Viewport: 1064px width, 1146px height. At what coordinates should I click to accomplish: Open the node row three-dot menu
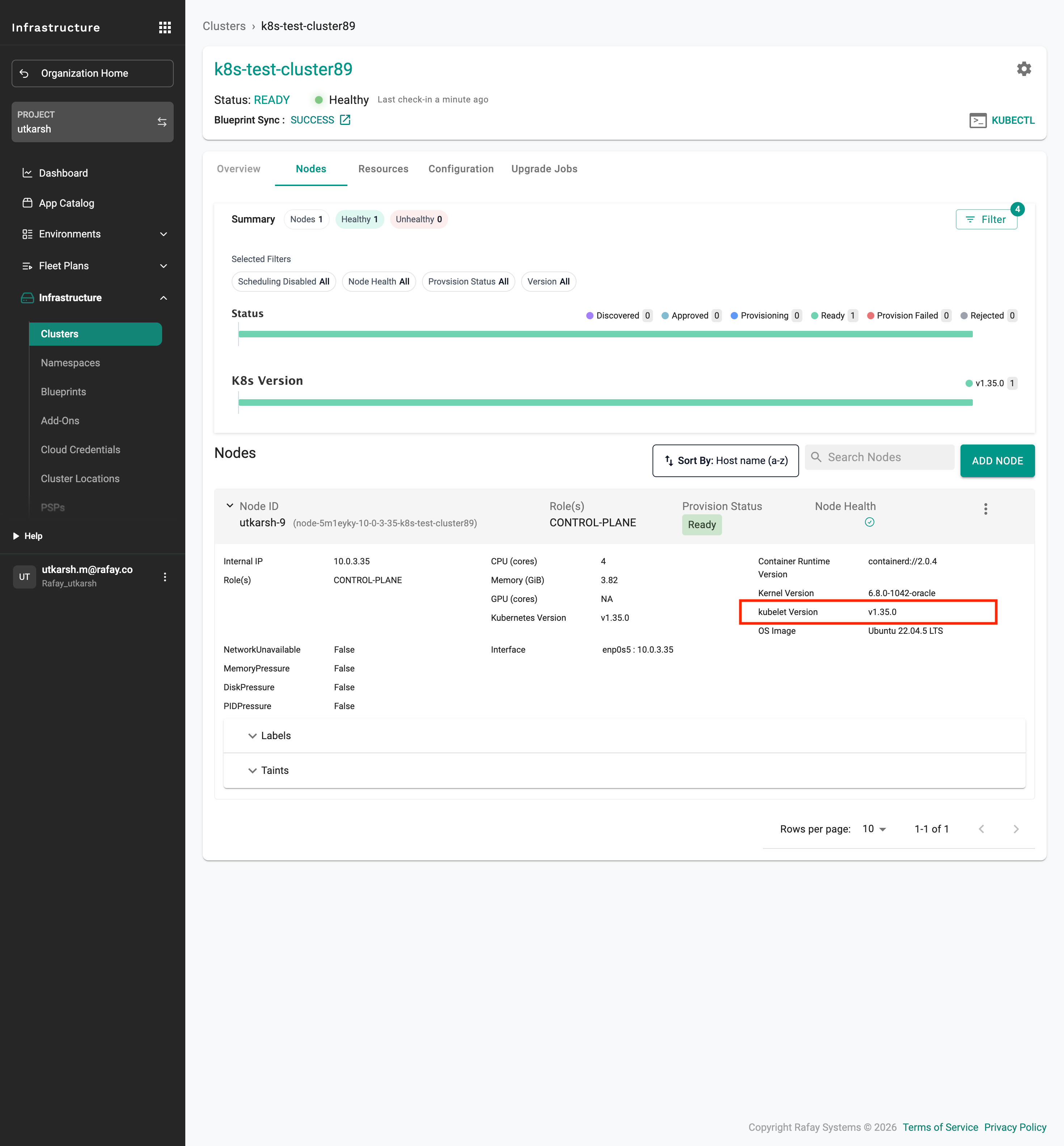(x=985, y=509)
